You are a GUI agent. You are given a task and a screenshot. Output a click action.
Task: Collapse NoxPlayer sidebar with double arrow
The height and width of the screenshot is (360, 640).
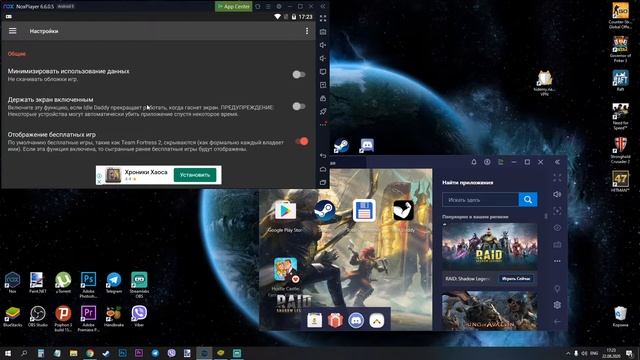coord(322,7)
